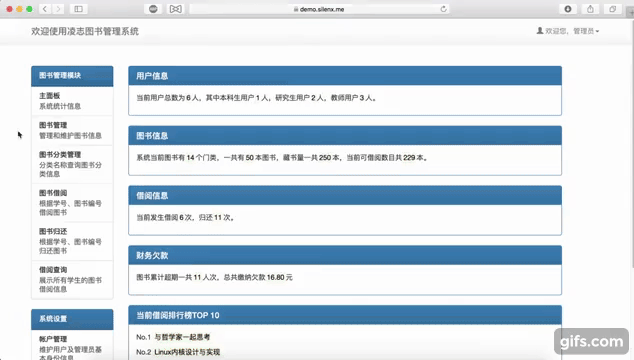Open the 管理员 dropdown menu

pos(586,31)
